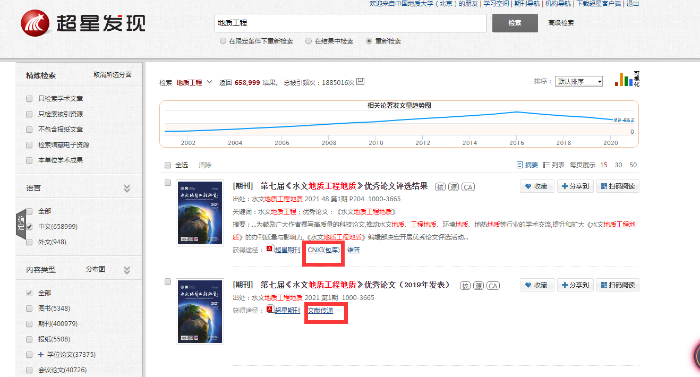Click 收藏 button on first result

point(537,186)
